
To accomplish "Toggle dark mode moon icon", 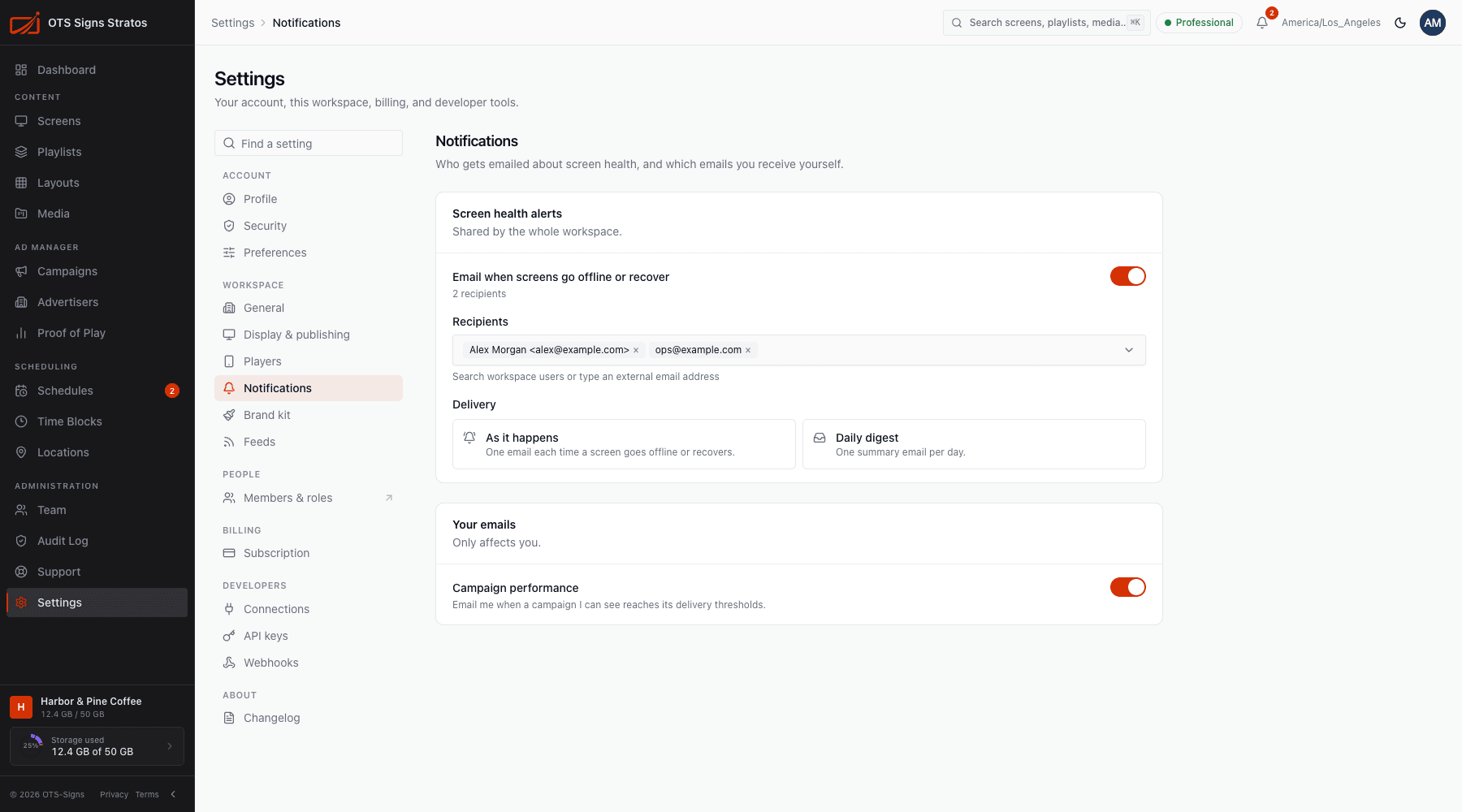I will coord(1400,23).
